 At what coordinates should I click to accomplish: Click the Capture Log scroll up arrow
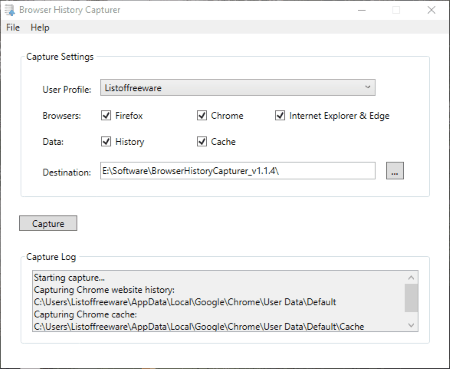click(411, 277)
